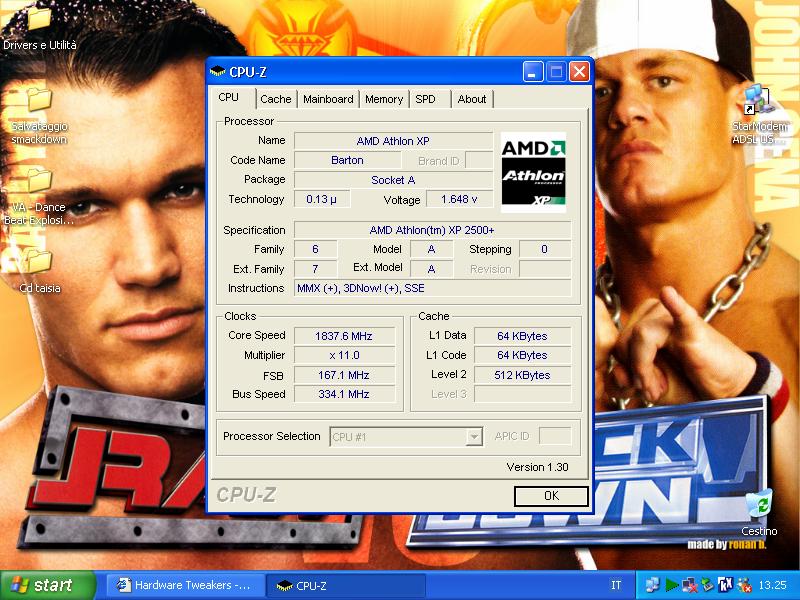Open the Drivers e Utilità folder
This screenshot has height=600, width=800.
click(x=39, y=28)
